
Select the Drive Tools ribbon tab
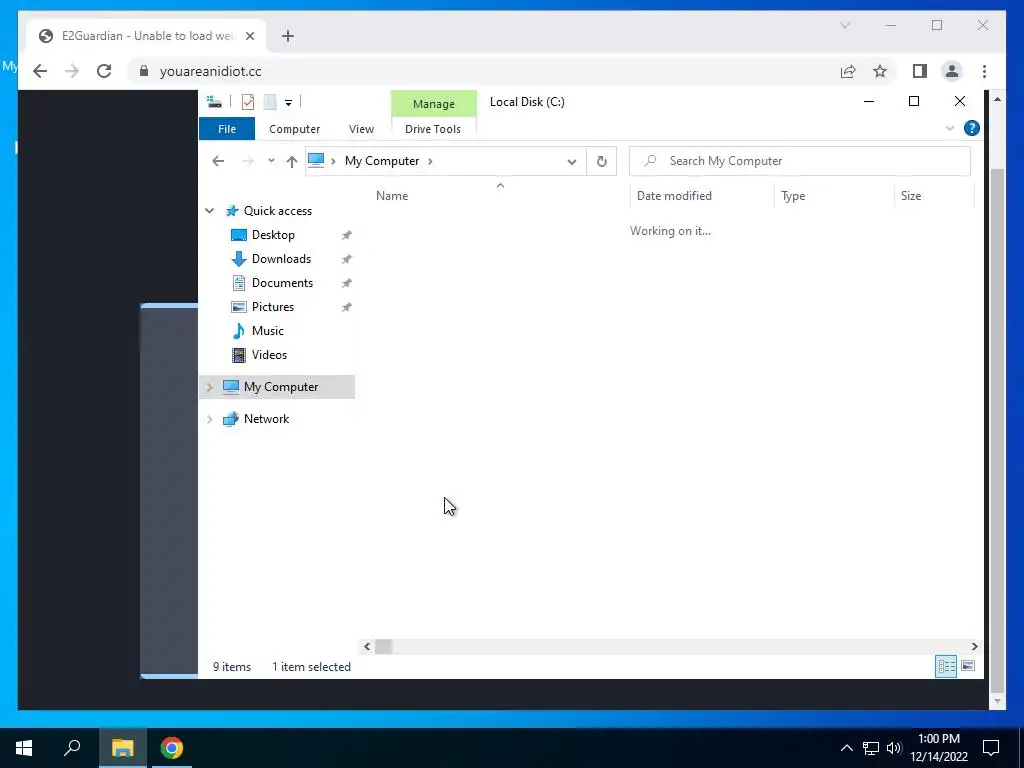click(x=433, y=129)
